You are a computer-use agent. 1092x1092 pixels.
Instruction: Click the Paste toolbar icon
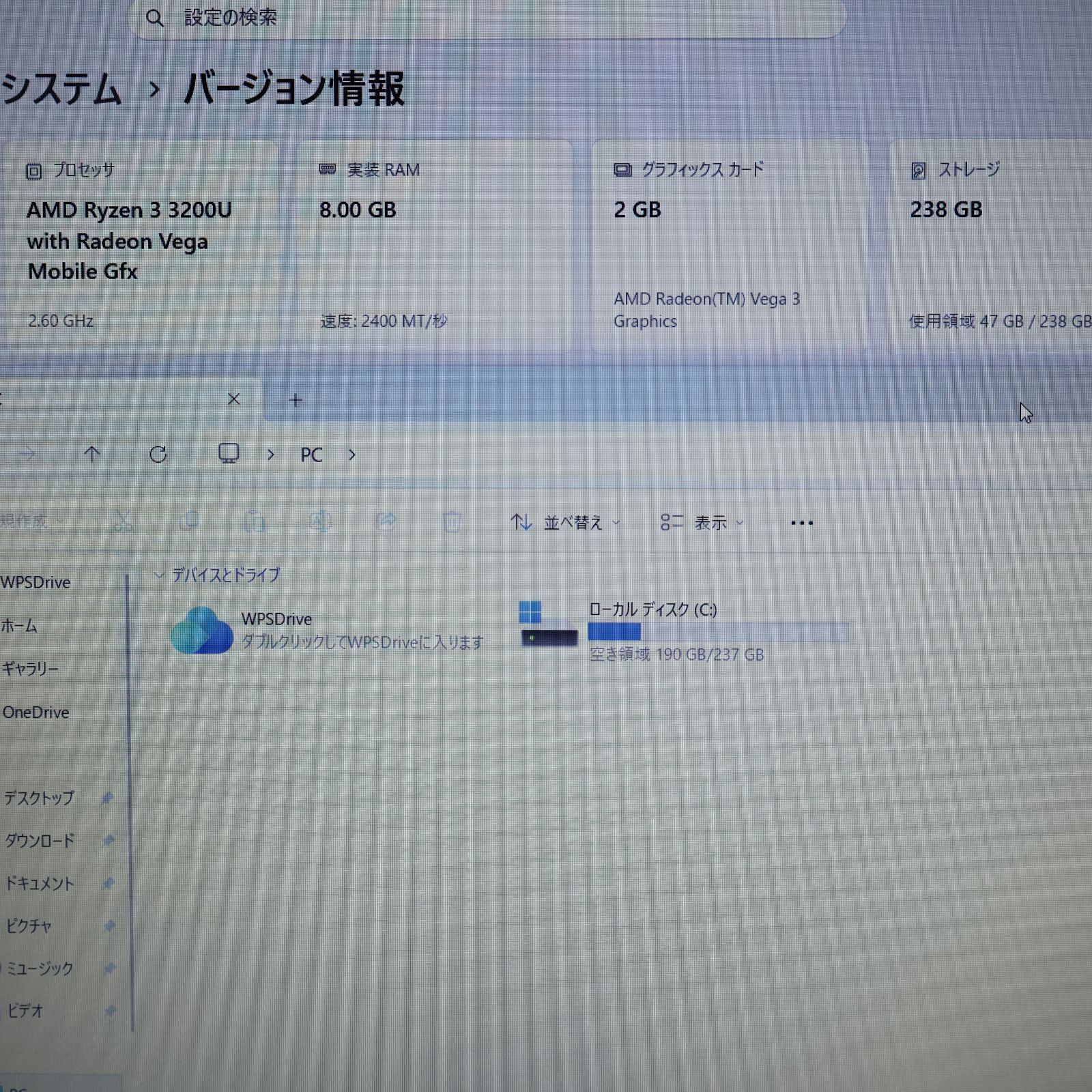[255, 522]
